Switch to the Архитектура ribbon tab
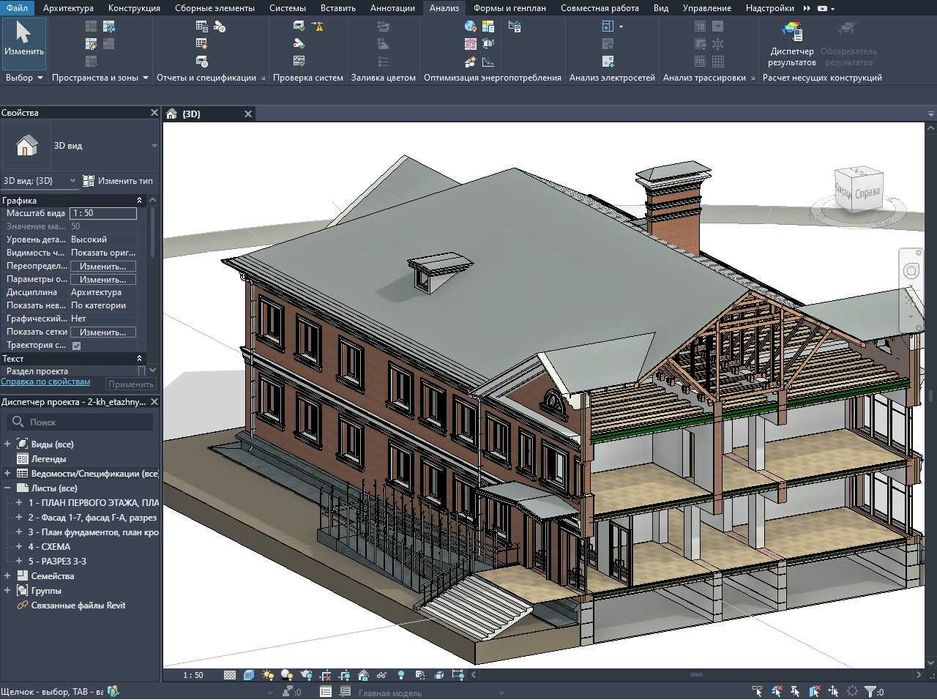This screenshot has height=700, width=937. 68,8
